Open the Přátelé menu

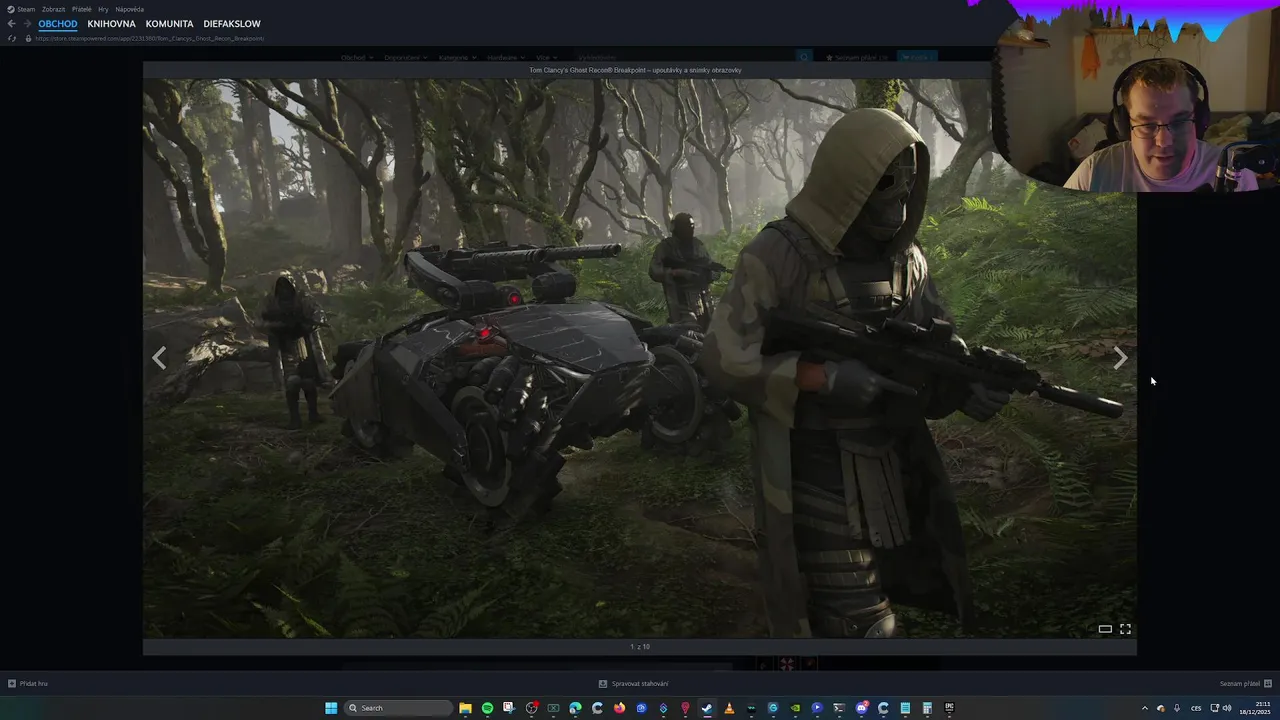point(82,9)
